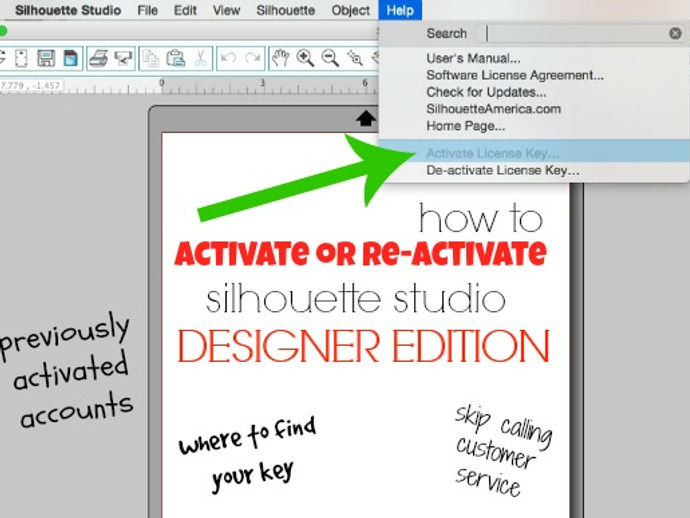Undo the last action

pyautogui.click(x=228, y=58)
